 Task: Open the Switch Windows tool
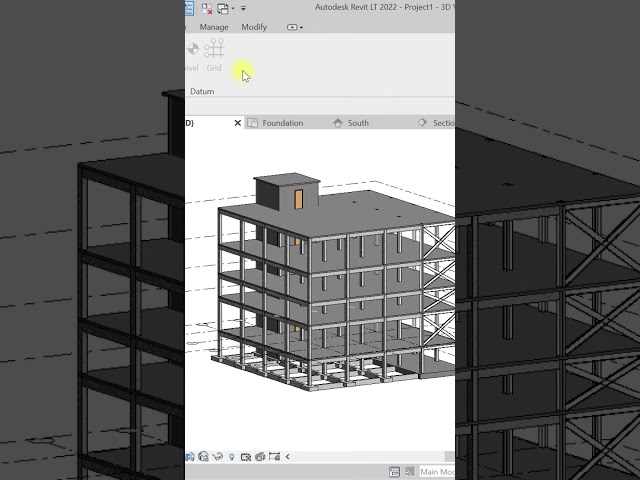pos(222,8)
